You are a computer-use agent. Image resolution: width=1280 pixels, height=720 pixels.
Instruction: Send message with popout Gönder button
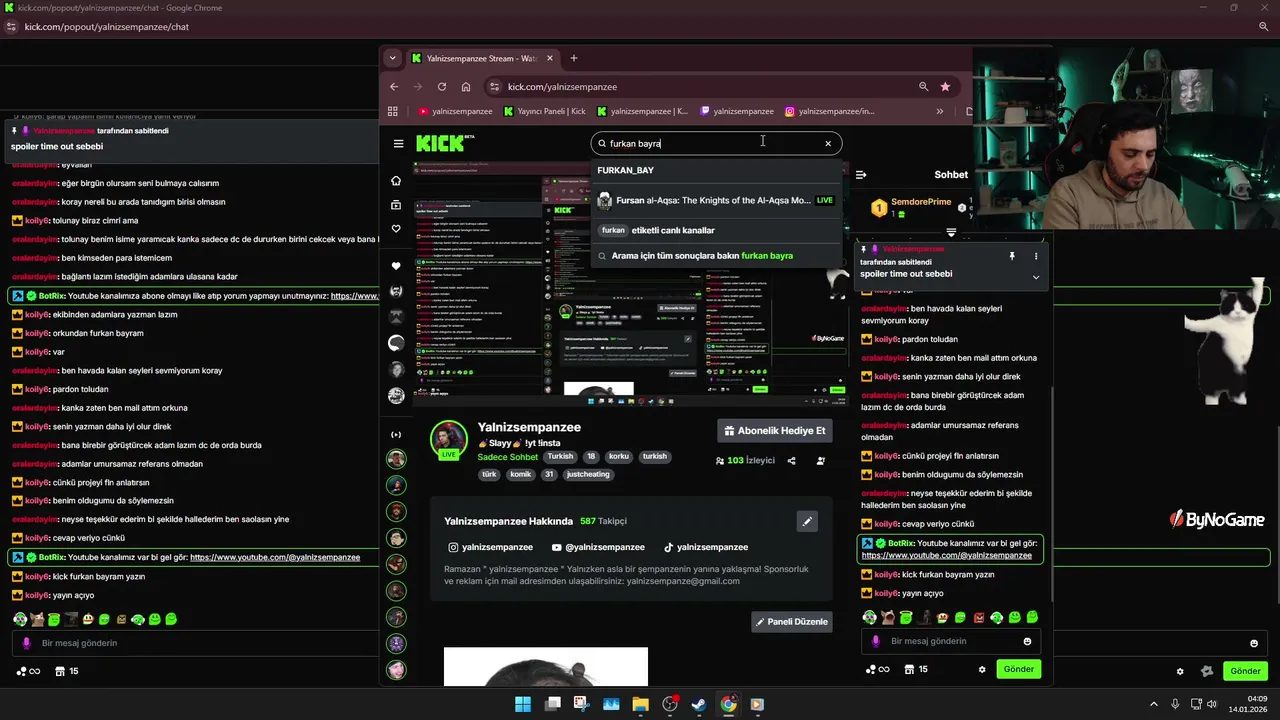(x=1245, y=671)
